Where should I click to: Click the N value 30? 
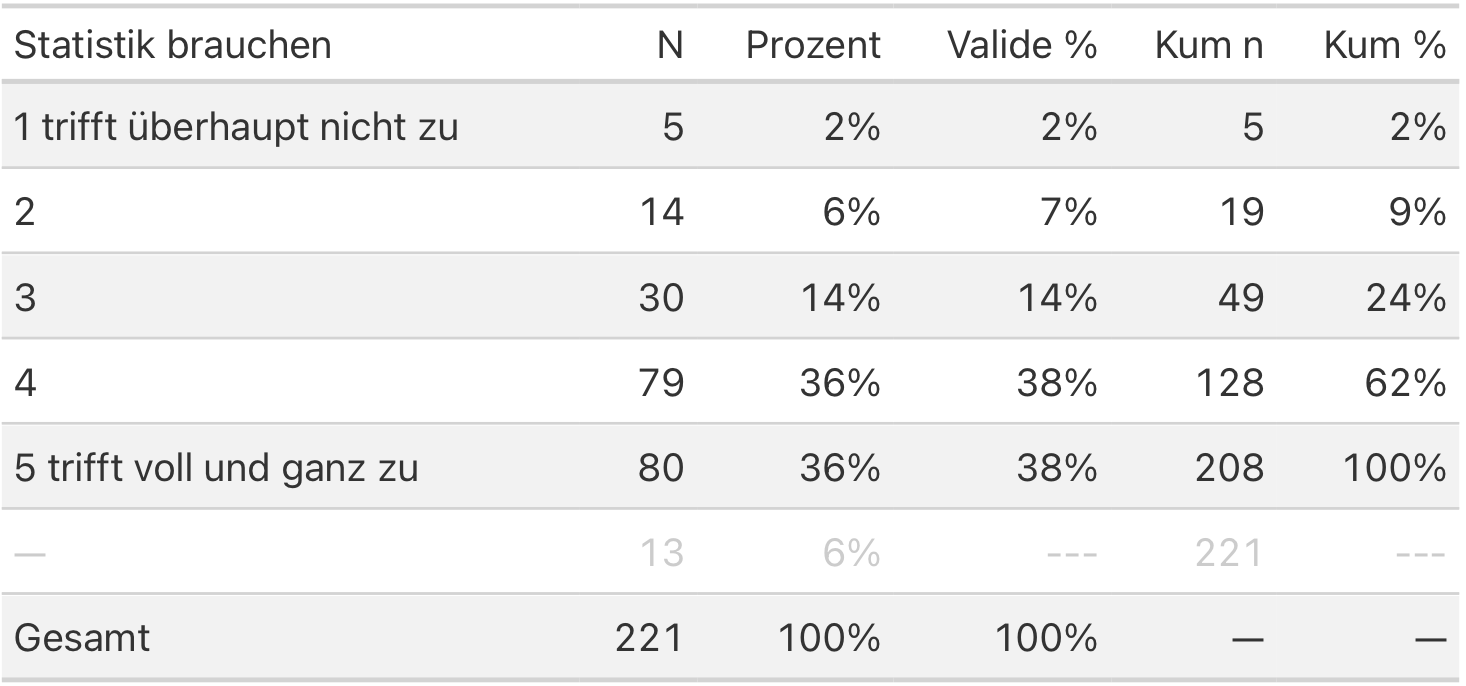(661, 297)
